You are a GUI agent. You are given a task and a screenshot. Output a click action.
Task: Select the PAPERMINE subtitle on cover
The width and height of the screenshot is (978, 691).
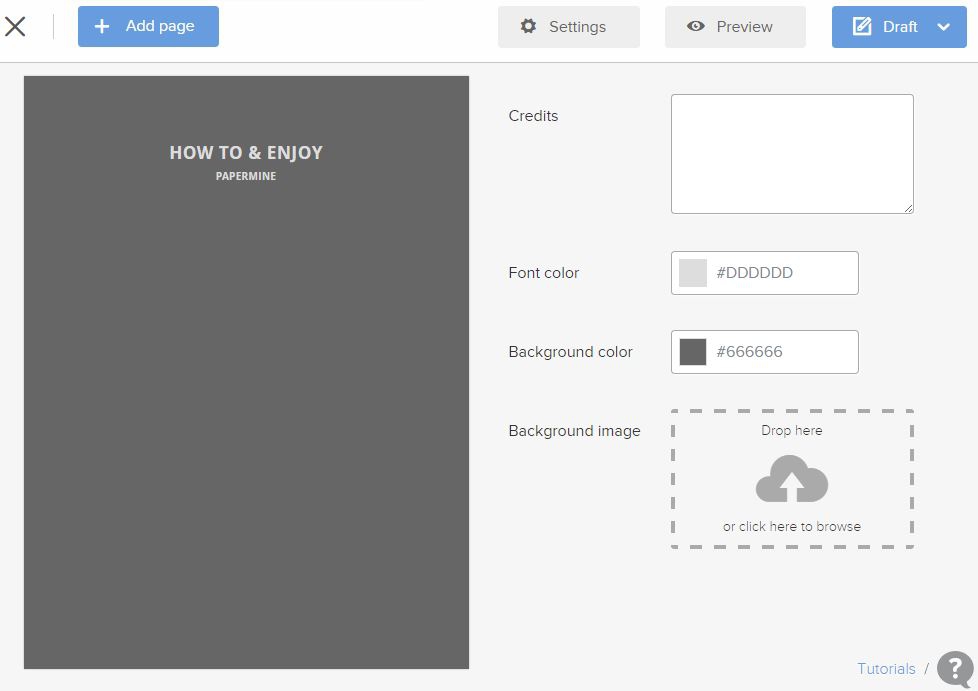click(x=246, y=176)
